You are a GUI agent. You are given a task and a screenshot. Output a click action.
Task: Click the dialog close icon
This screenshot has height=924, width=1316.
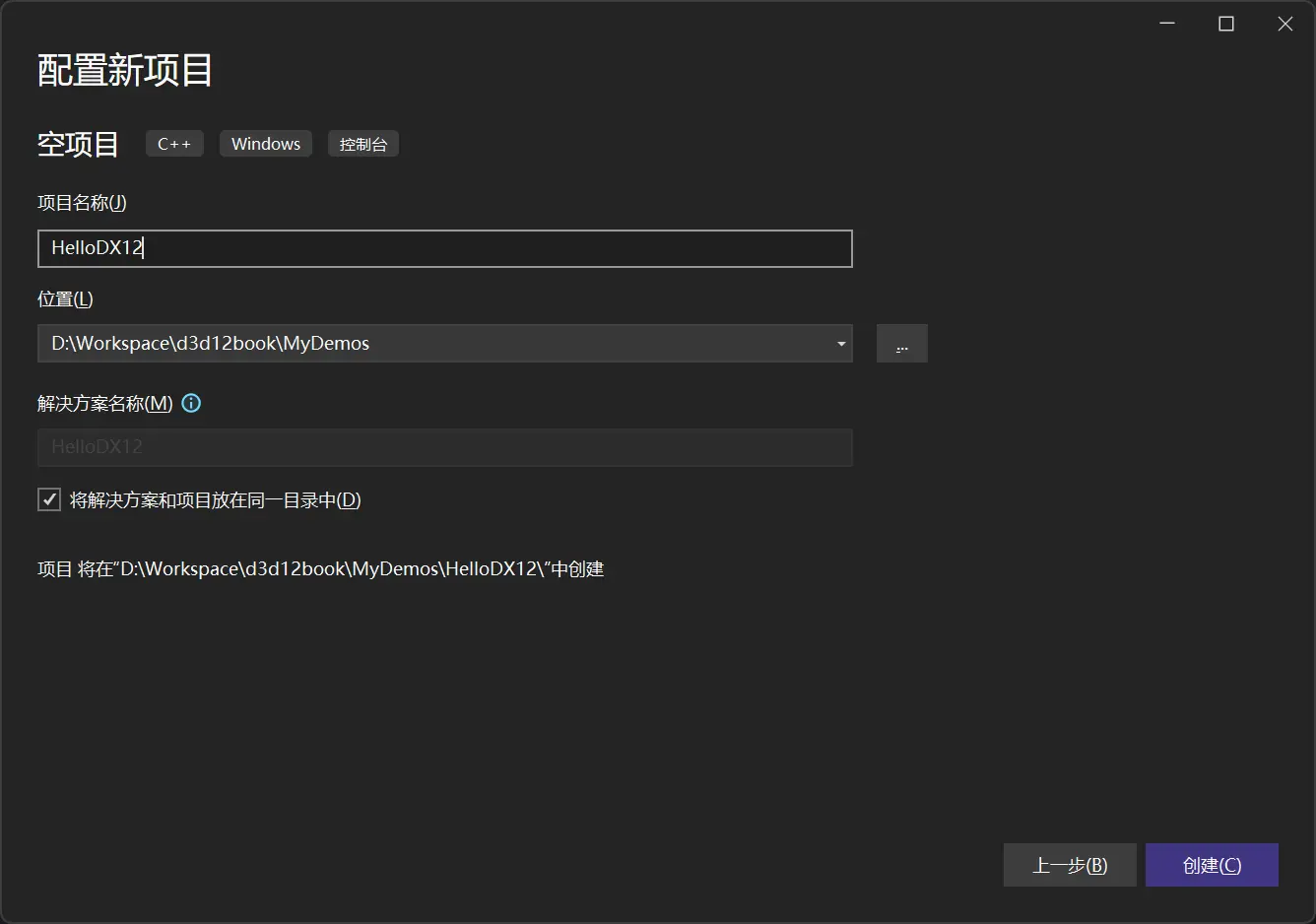(1284, 23)
